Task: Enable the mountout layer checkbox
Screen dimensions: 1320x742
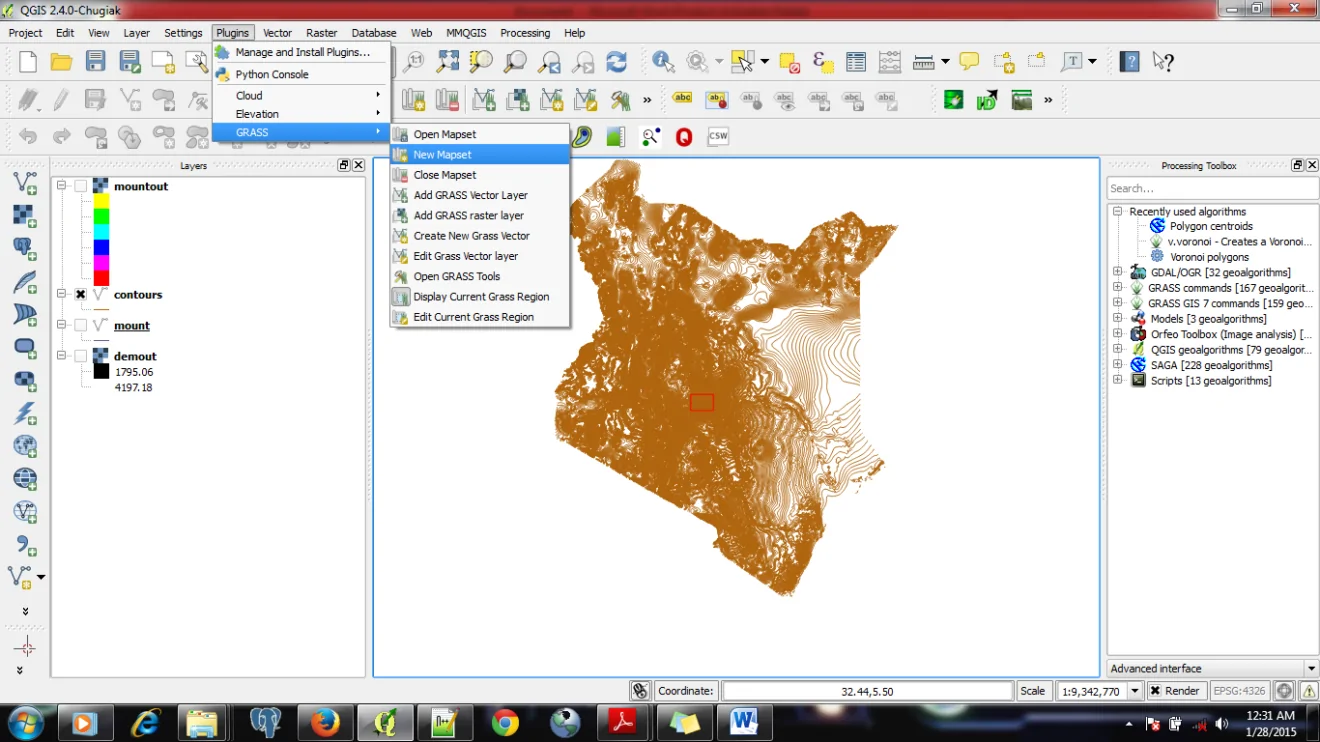Action: pos(80,186)
